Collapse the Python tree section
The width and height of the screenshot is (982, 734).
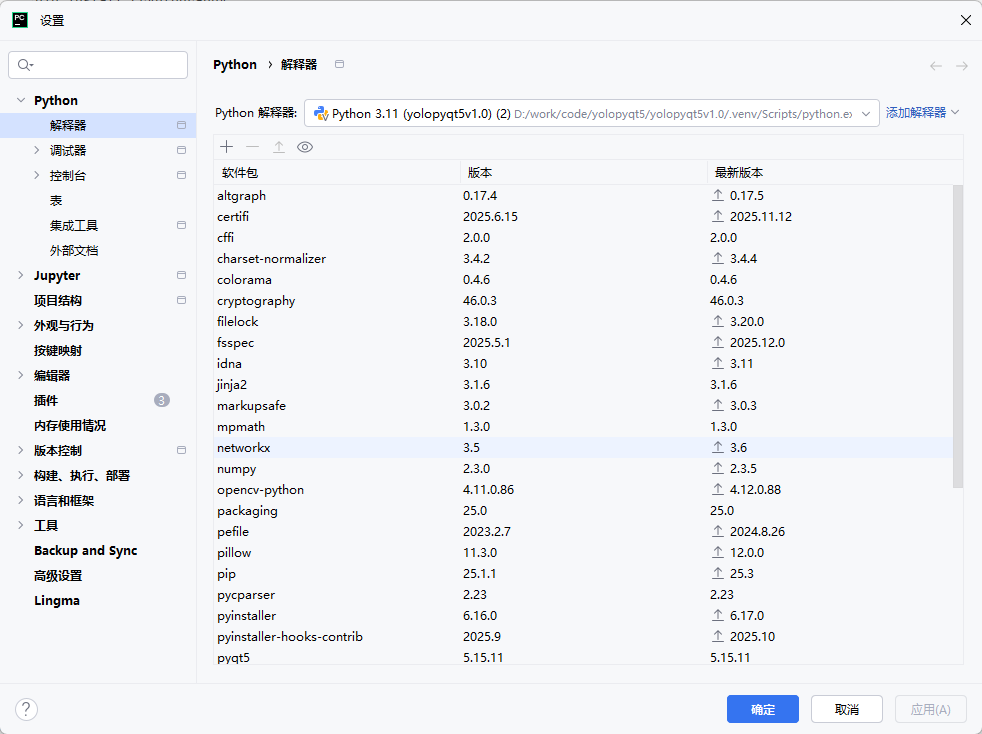pos(21,100)
